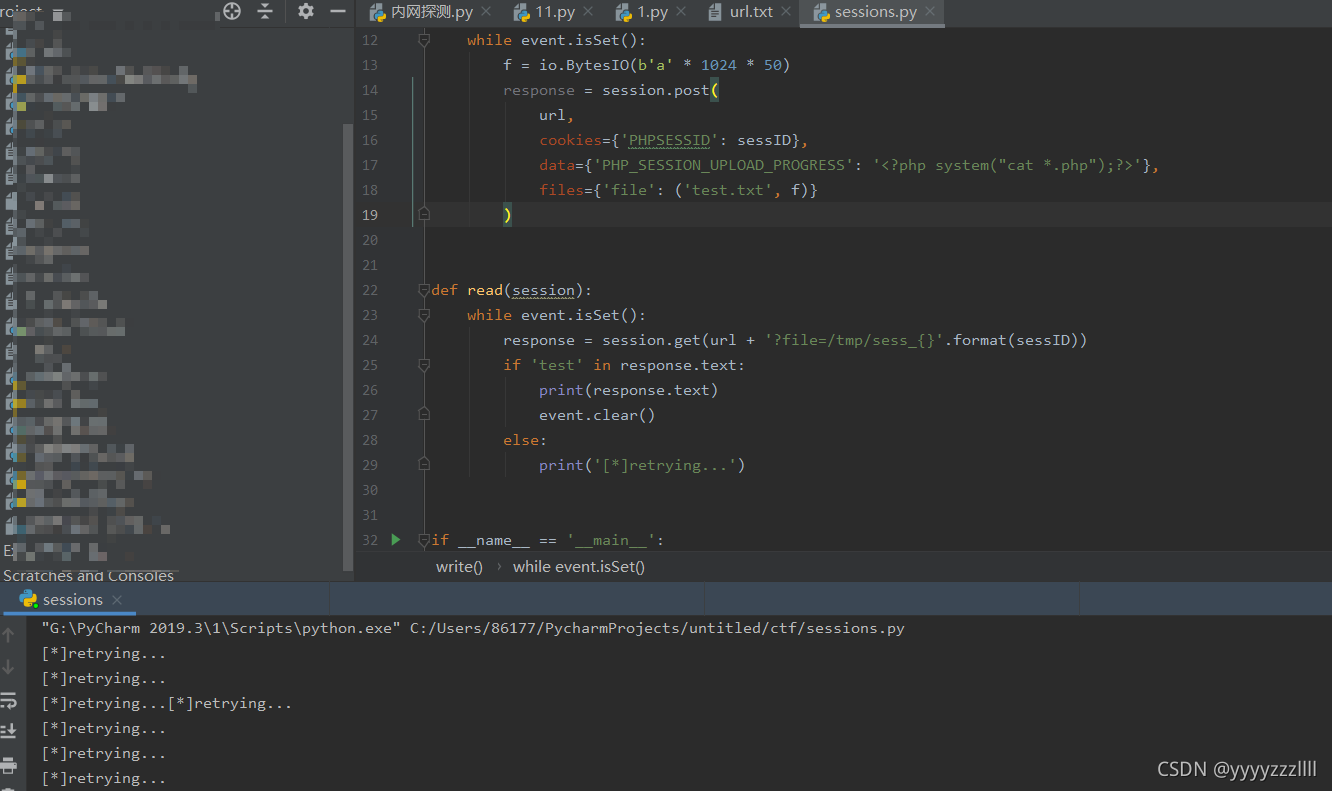Click the 'url,' argument on line 15
Viewport: 1332px width, 791px height.
coord(557,115)
